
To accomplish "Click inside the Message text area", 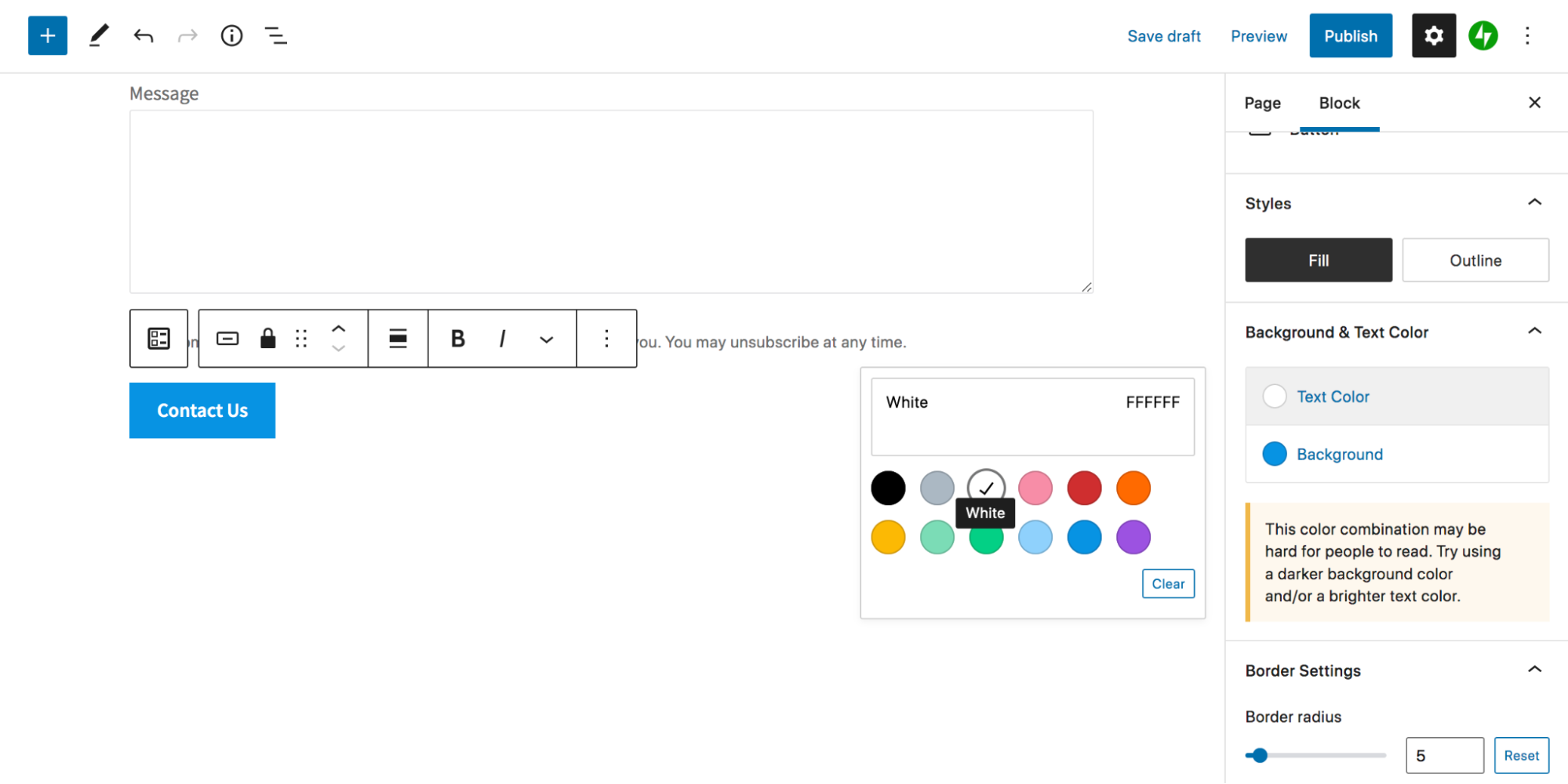I will pyautogui.click(x=611, y=201).
